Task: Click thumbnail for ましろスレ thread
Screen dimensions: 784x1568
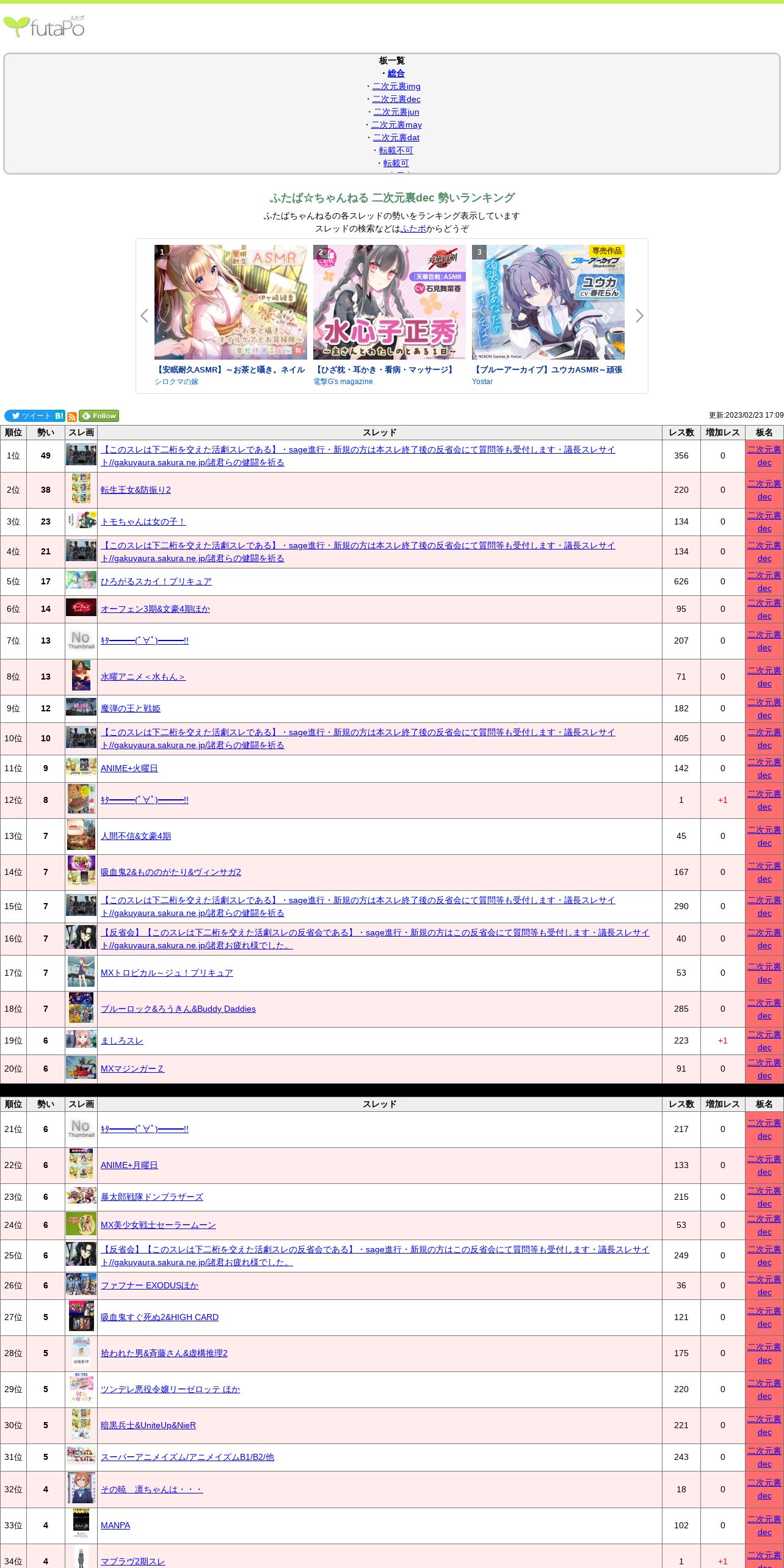Action: tap(81, 1039)
